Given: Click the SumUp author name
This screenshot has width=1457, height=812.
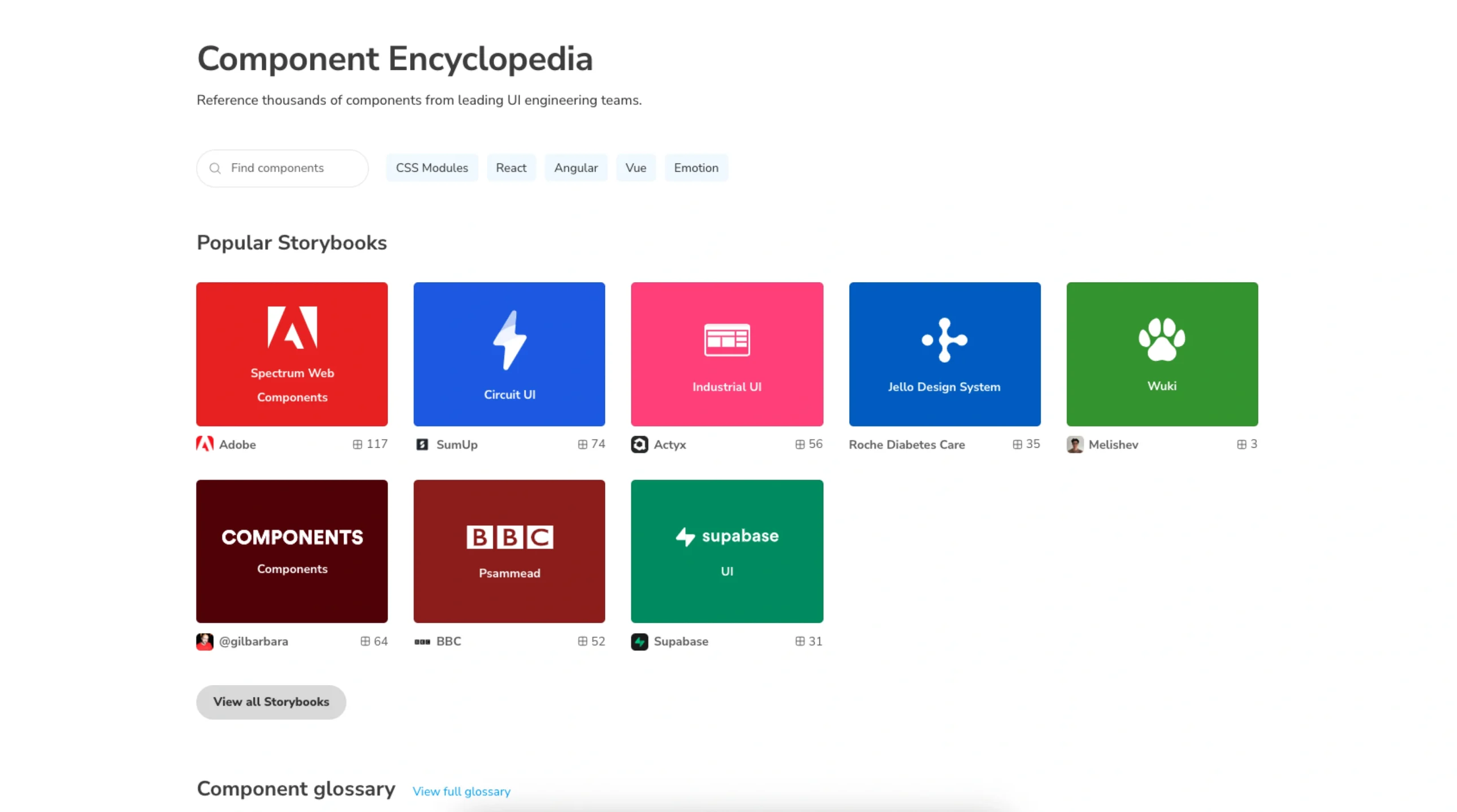Looking at the screenshot, I should tap(456, 444).
